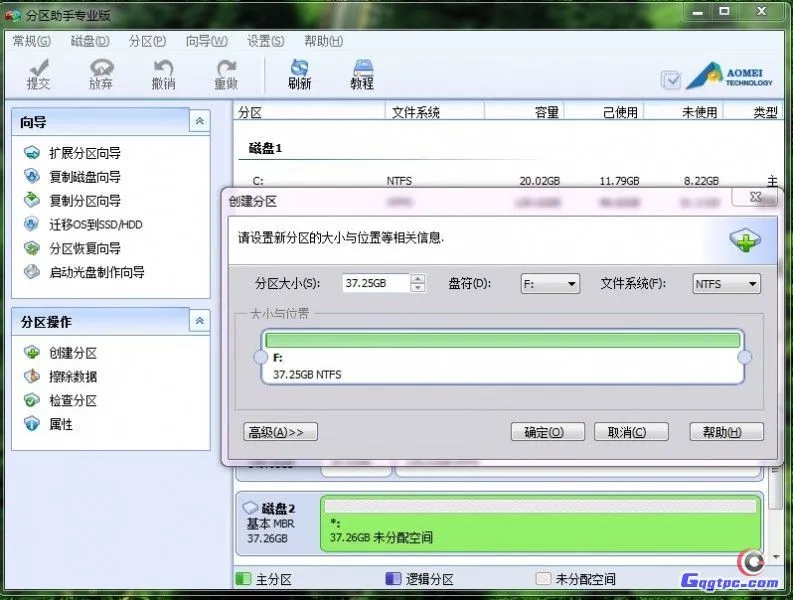Image resolution: width=793 pixels, height=600 pixels.
Task: Close the 创建分区 dialog
Action: [x=756, y=197]
